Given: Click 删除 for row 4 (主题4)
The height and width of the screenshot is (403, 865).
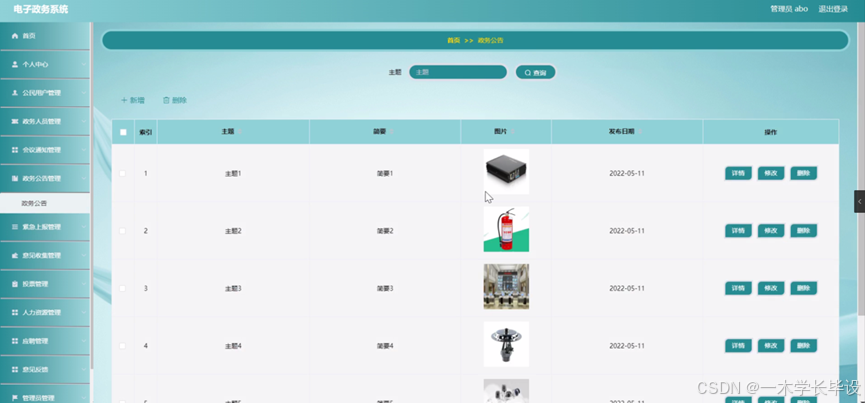Looking at the screenshot, I should (803, 346).
